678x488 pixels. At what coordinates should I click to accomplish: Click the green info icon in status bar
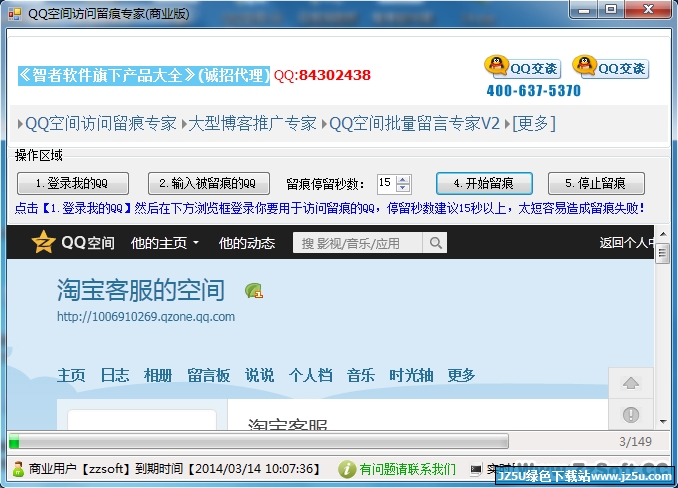347,469
